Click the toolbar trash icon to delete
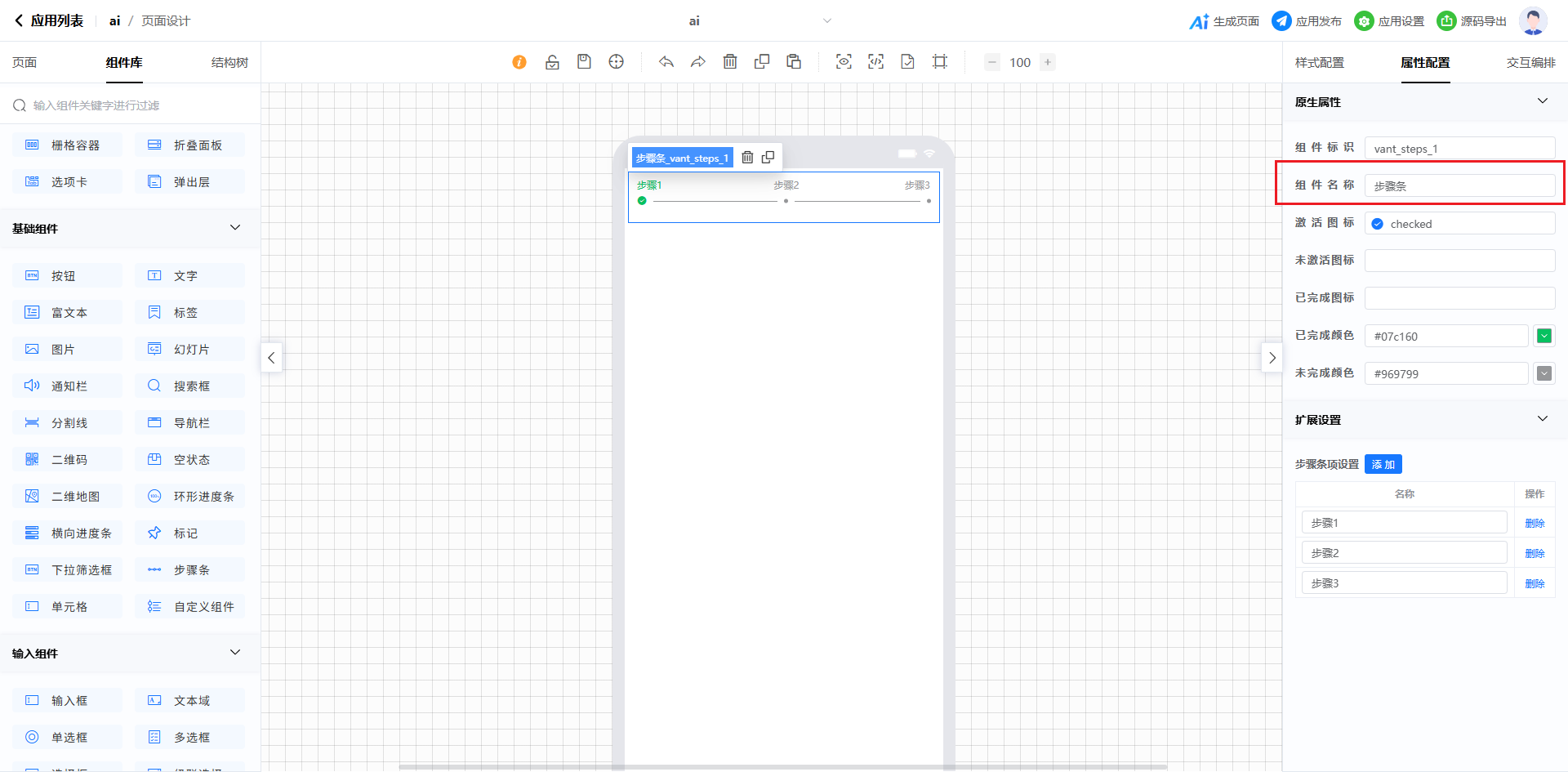 tap(730, 62)
